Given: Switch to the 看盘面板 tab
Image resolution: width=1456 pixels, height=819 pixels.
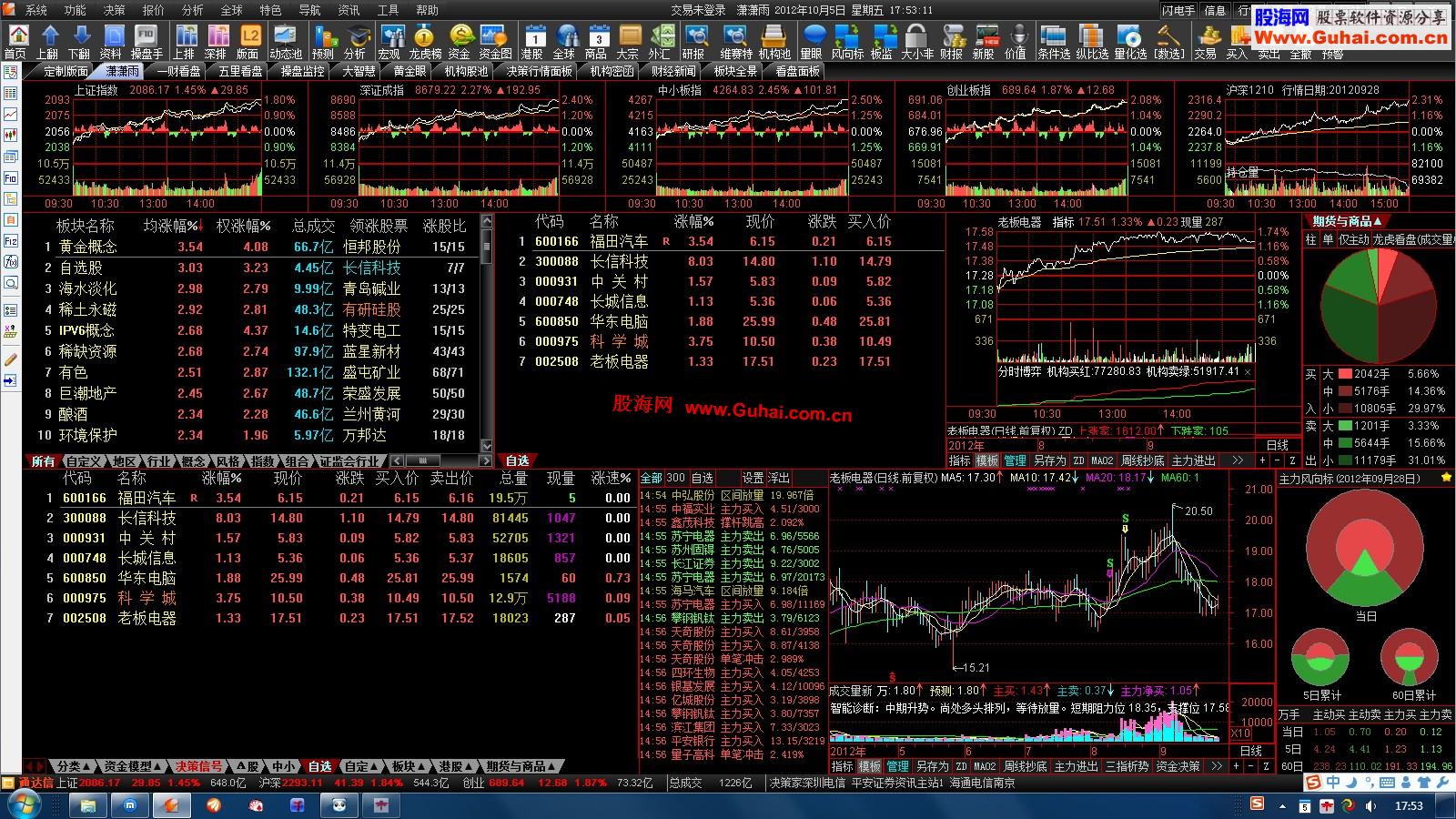Looking at the screenshot, I should pyautogui.click(x=798, y=71).
